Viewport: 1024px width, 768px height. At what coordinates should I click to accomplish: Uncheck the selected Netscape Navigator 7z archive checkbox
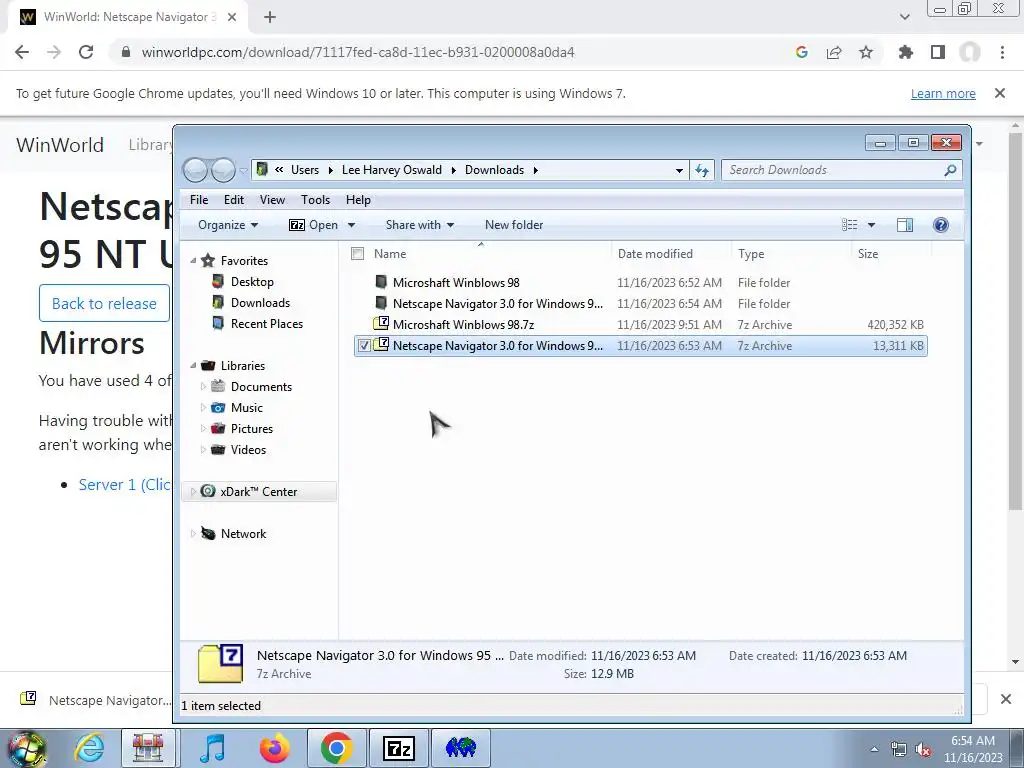tap(364, 345)
